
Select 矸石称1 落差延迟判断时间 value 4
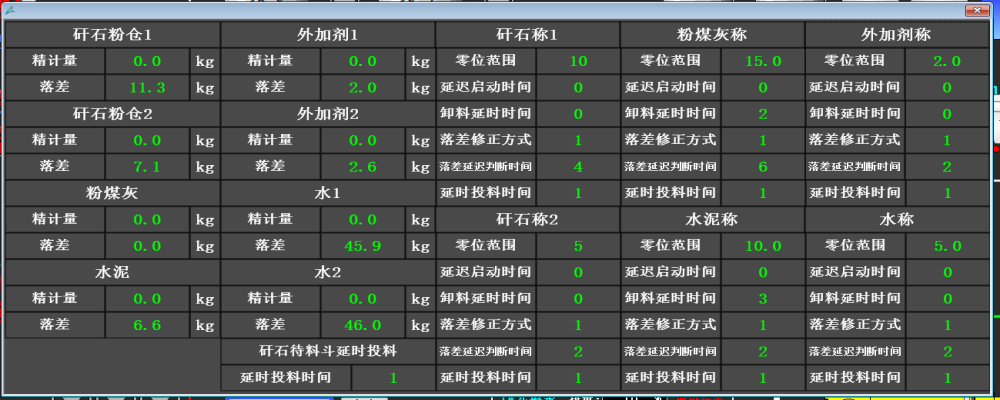click(578, 165)
